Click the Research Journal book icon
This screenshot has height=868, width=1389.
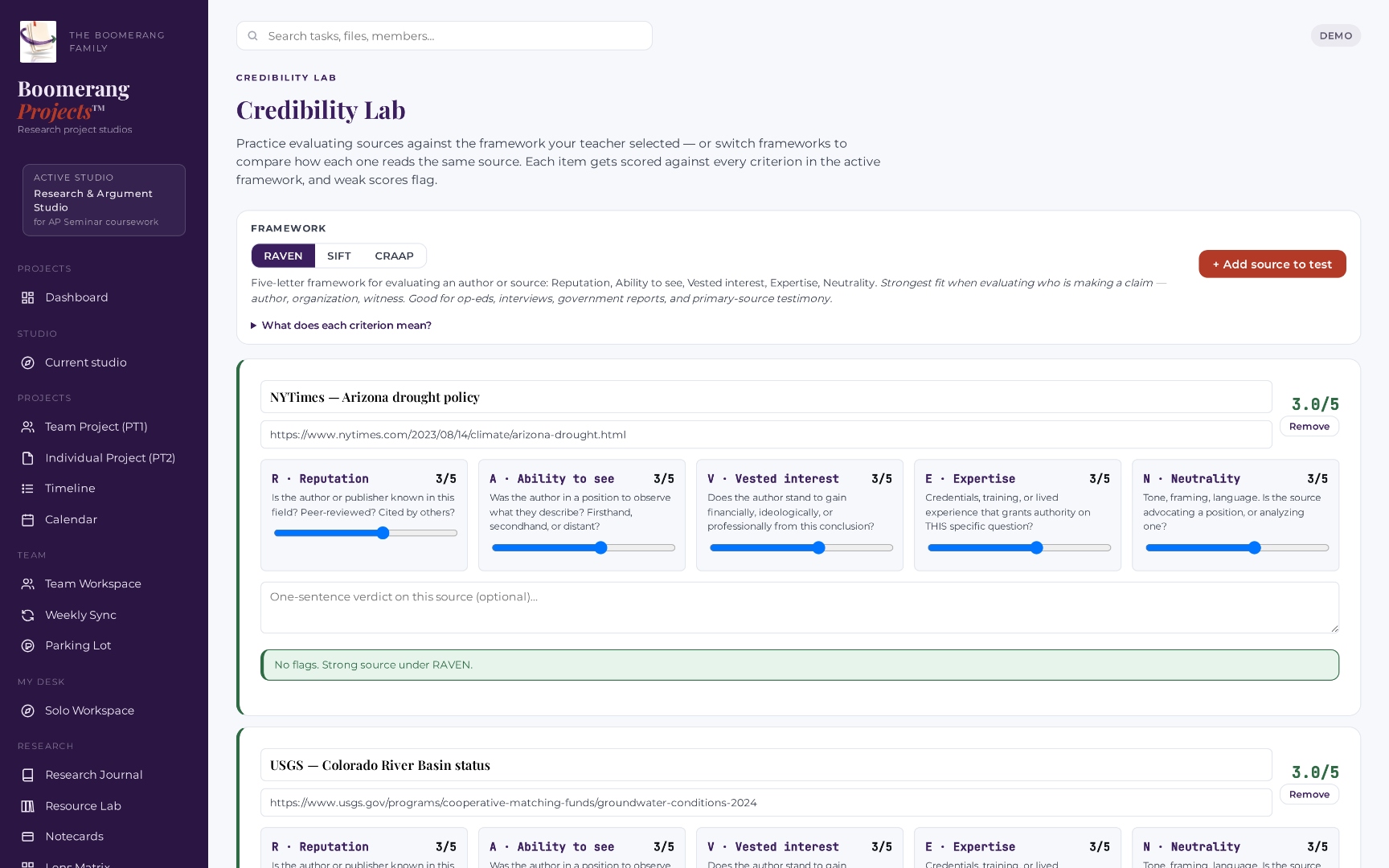[27, 775]
